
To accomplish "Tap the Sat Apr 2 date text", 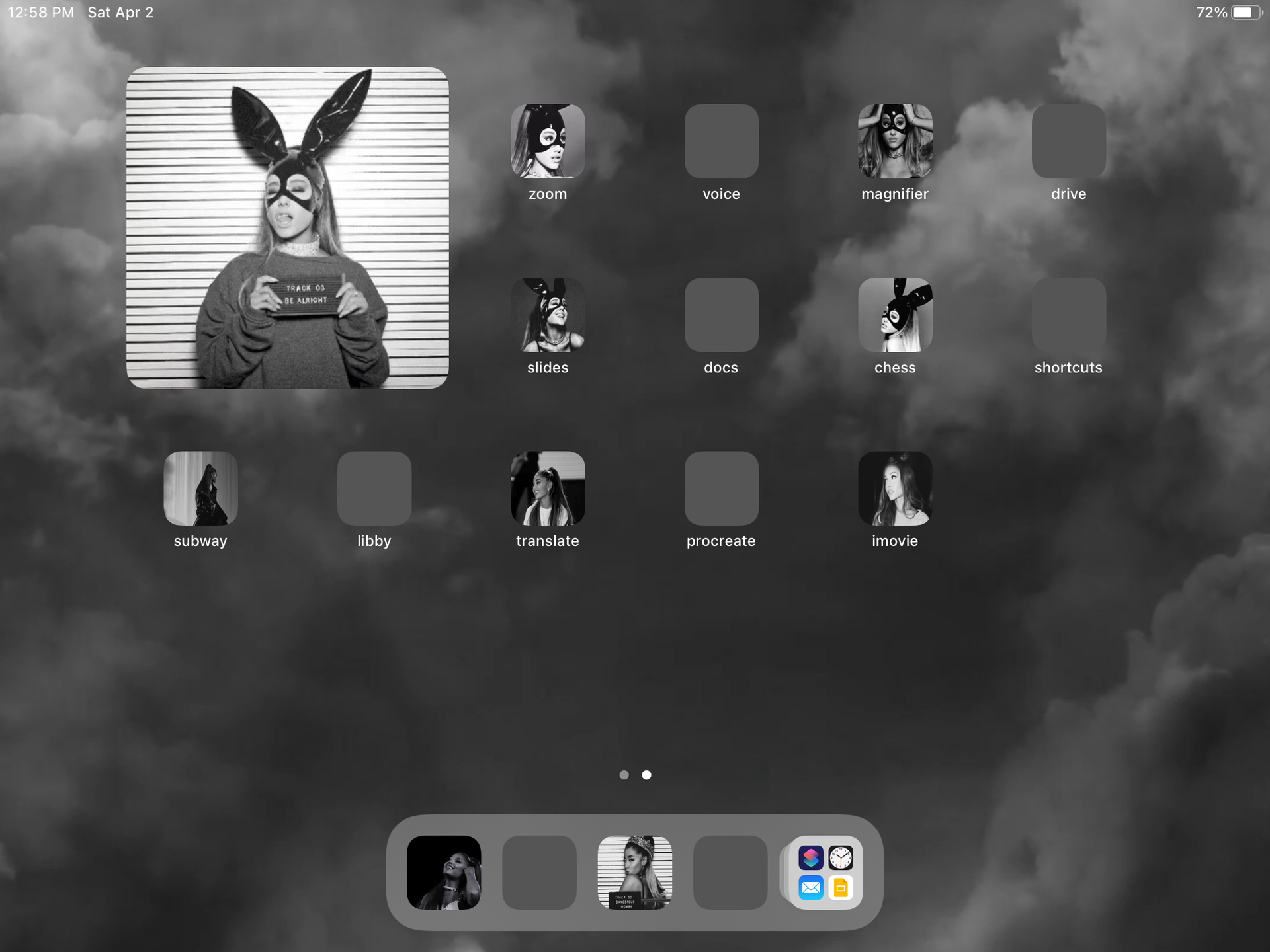I will [x=120, y=13].
